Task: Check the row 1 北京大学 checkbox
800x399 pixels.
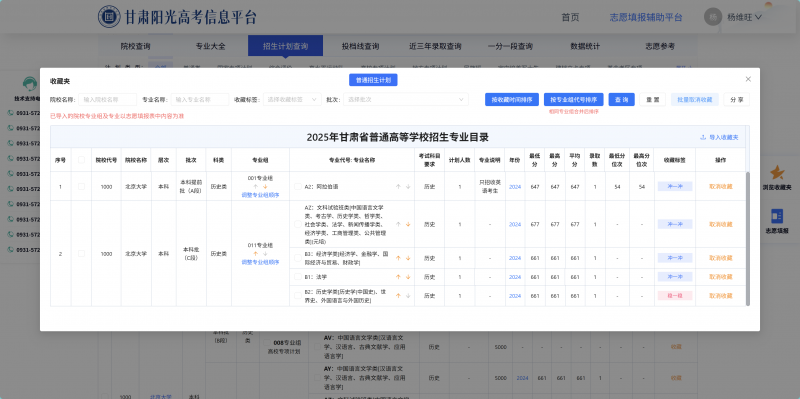Action: click(x=81, y=187)
